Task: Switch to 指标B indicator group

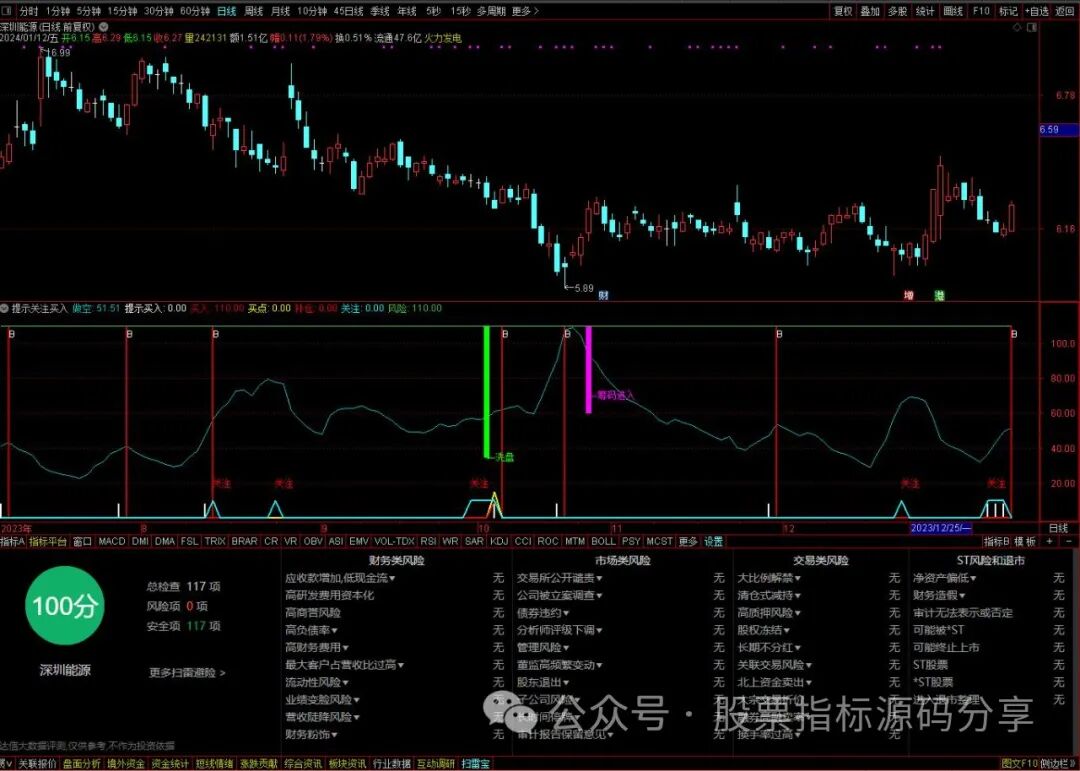Action: tap(996, 542)
